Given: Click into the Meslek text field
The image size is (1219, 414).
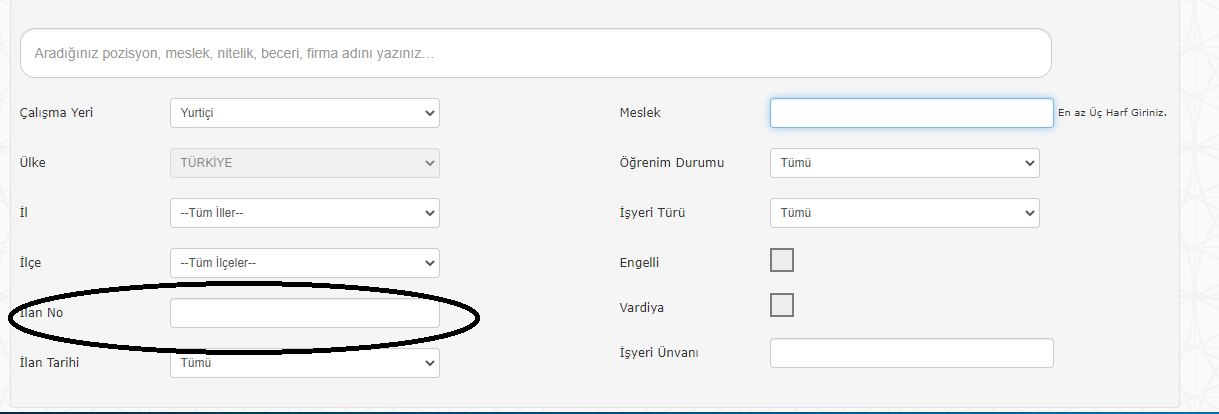Looking at the screenshot, I should [911, 113].
